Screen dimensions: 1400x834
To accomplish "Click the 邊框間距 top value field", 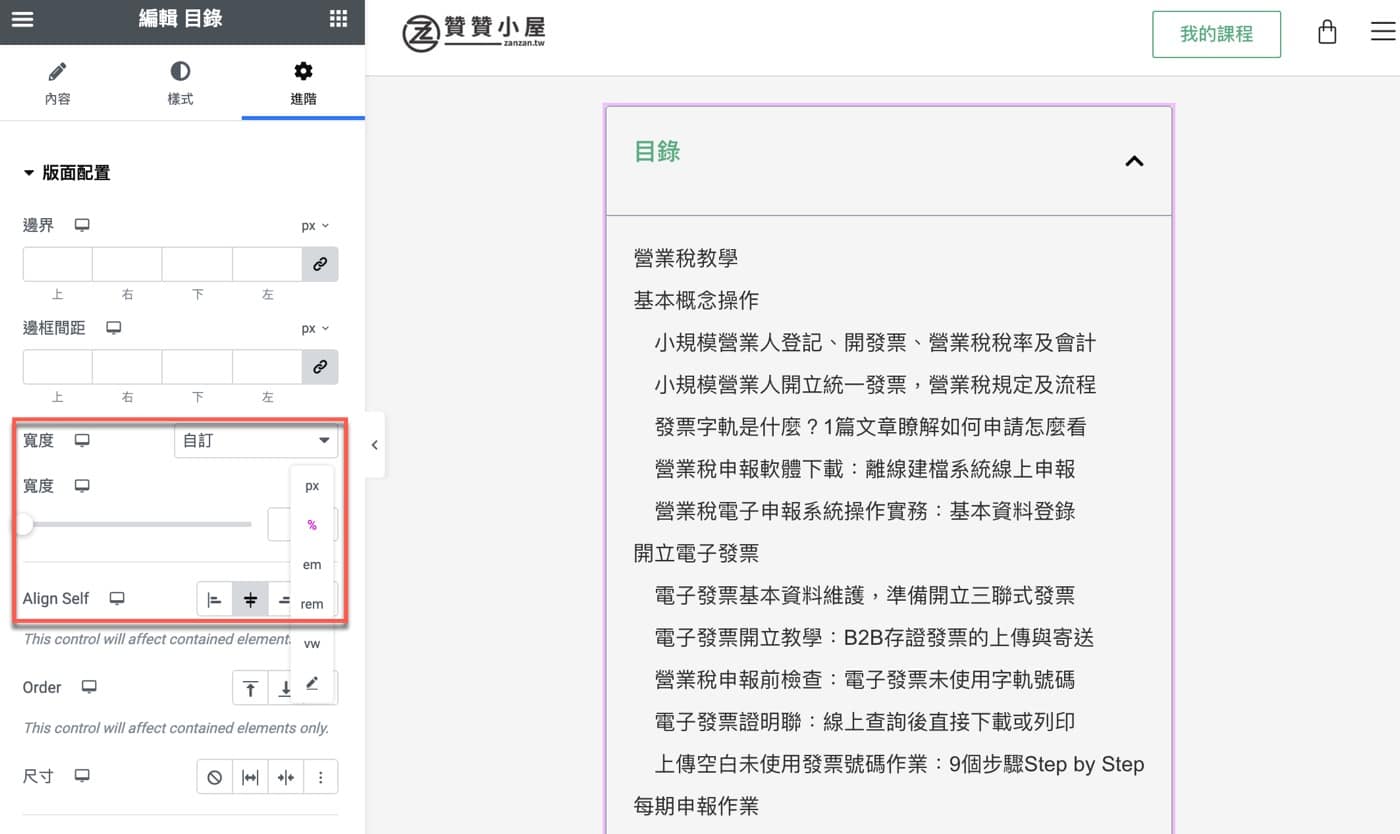I will tap(58, 367).
